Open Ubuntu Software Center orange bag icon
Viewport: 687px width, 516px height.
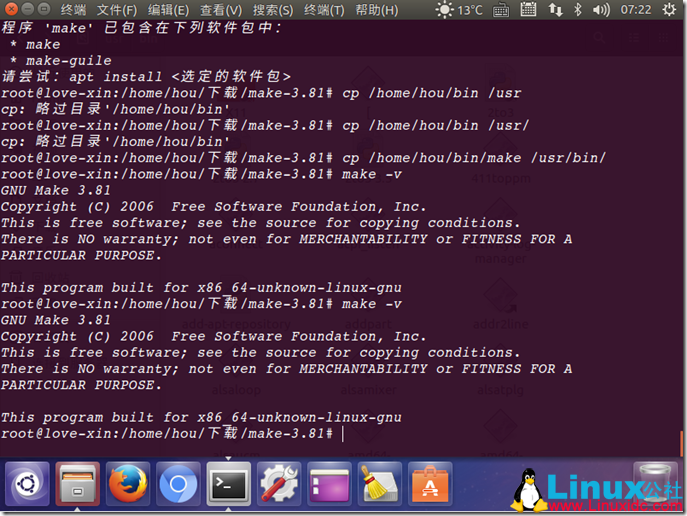(x=430, y=484)
